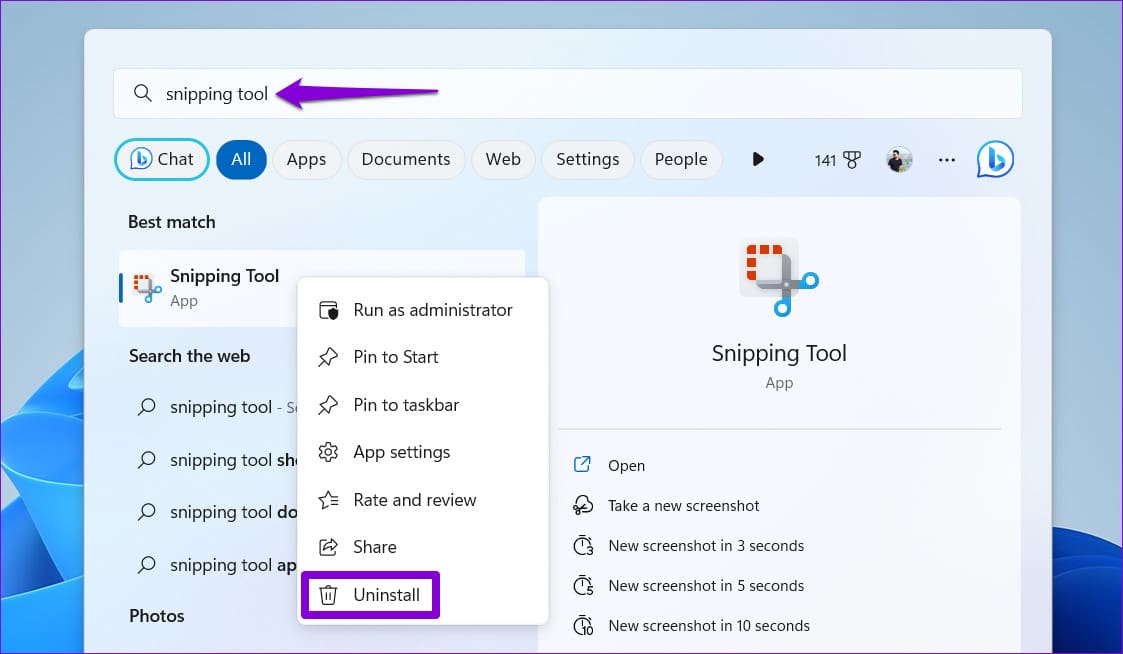Choose Share from context menu

423,547
